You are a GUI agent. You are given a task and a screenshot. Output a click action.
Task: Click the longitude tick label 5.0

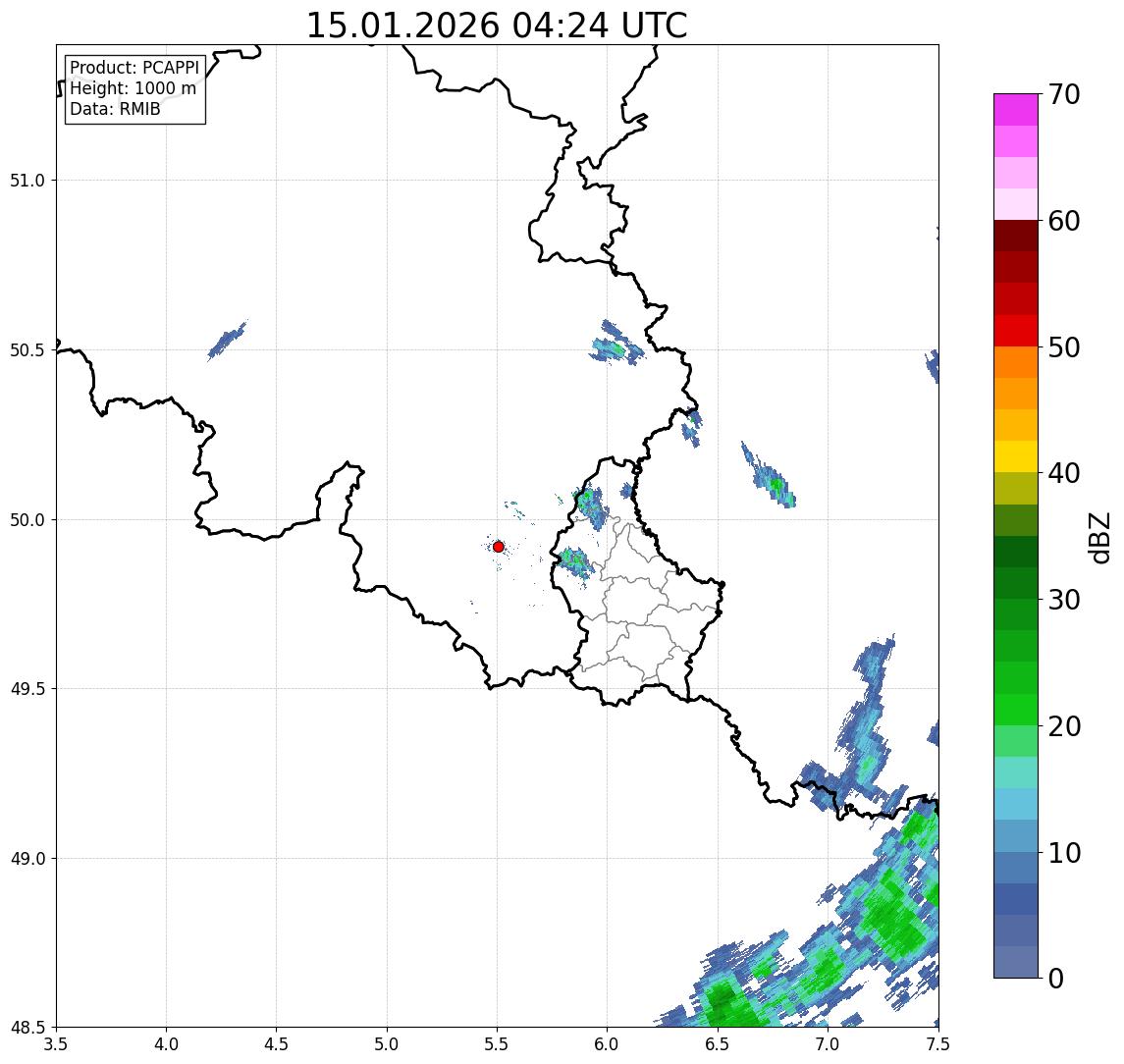387,1044
